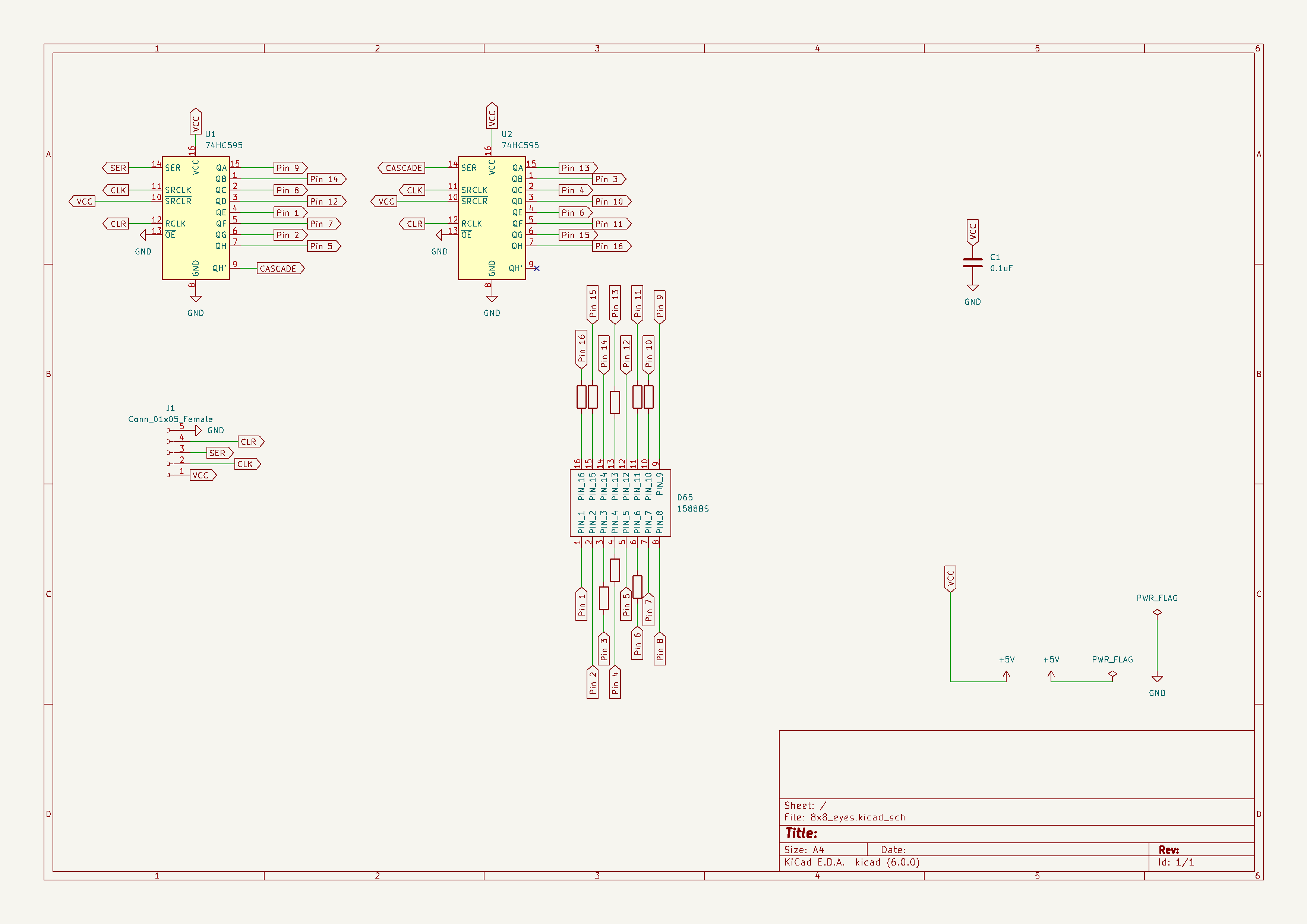Image resolution: width=1307 pixels, height=924 pixels.
Task: Click the CASCADE output label on U1
Action: 280,269
